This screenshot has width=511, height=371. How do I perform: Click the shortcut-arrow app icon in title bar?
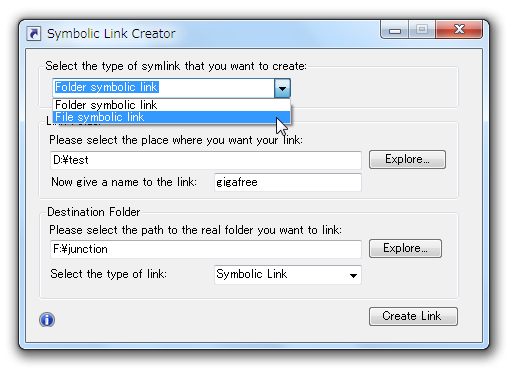tap(34, 34)
